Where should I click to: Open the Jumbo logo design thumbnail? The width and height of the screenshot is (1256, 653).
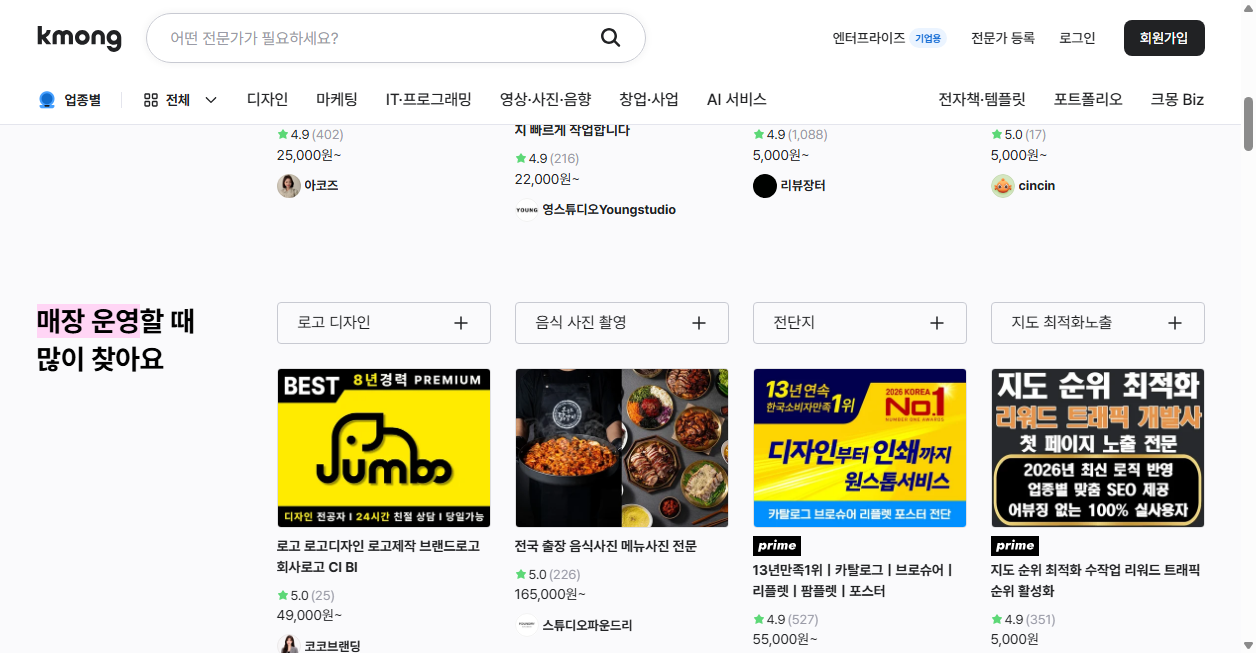click(x=384, y=448)
